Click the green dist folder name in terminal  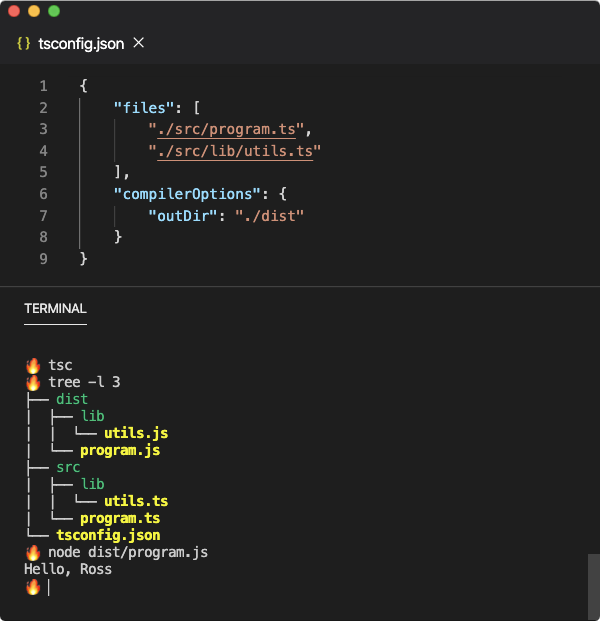click(72, 399)
